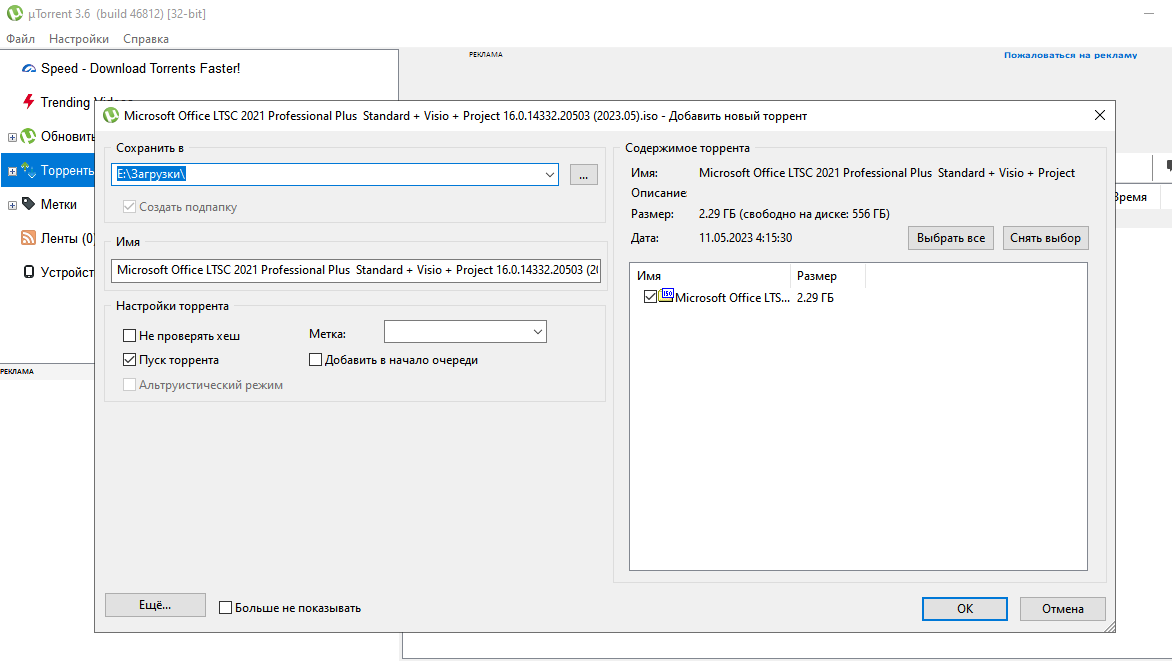Click the browse '...' folder button
The image size is (1172, 661).
(x=584, y=174)
